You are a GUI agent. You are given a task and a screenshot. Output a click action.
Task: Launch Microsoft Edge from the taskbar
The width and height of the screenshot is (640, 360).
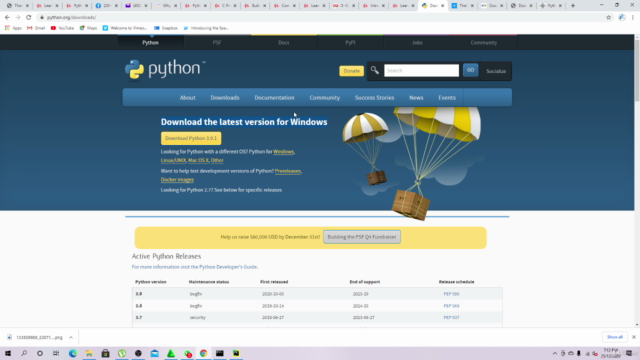73,353
